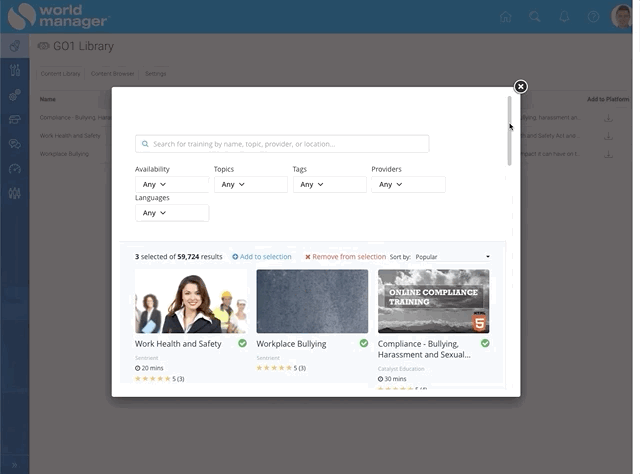Click the modal vertical scrollbar
640x474 pixels.
(x=509, y=131)
